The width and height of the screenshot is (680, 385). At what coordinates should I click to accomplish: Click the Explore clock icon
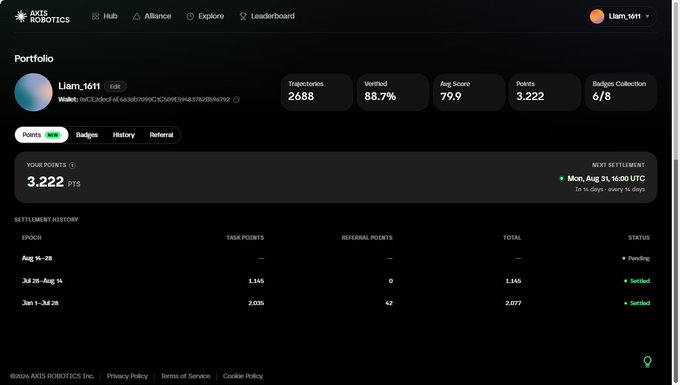point(190,16)
